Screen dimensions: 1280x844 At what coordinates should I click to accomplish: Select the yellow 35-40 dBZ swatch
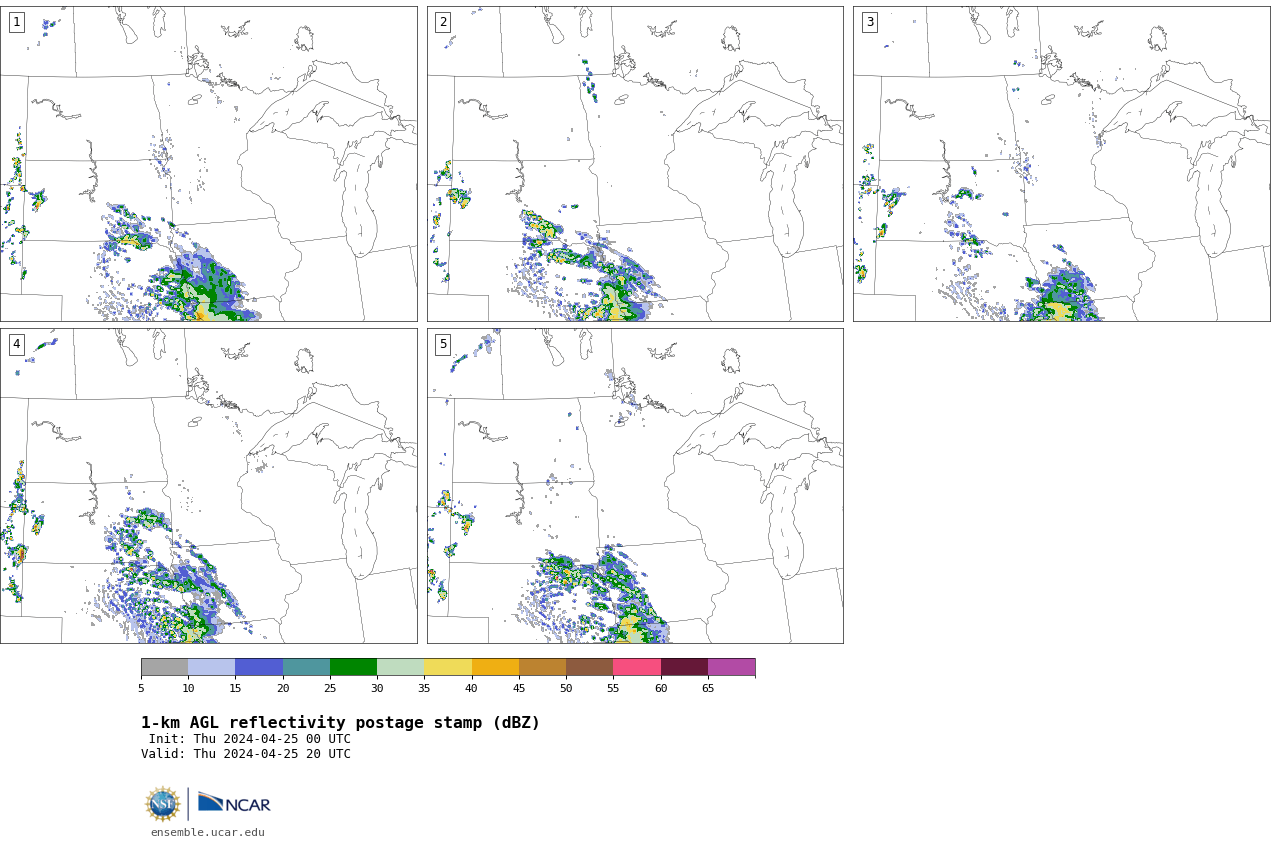(448, 667)
